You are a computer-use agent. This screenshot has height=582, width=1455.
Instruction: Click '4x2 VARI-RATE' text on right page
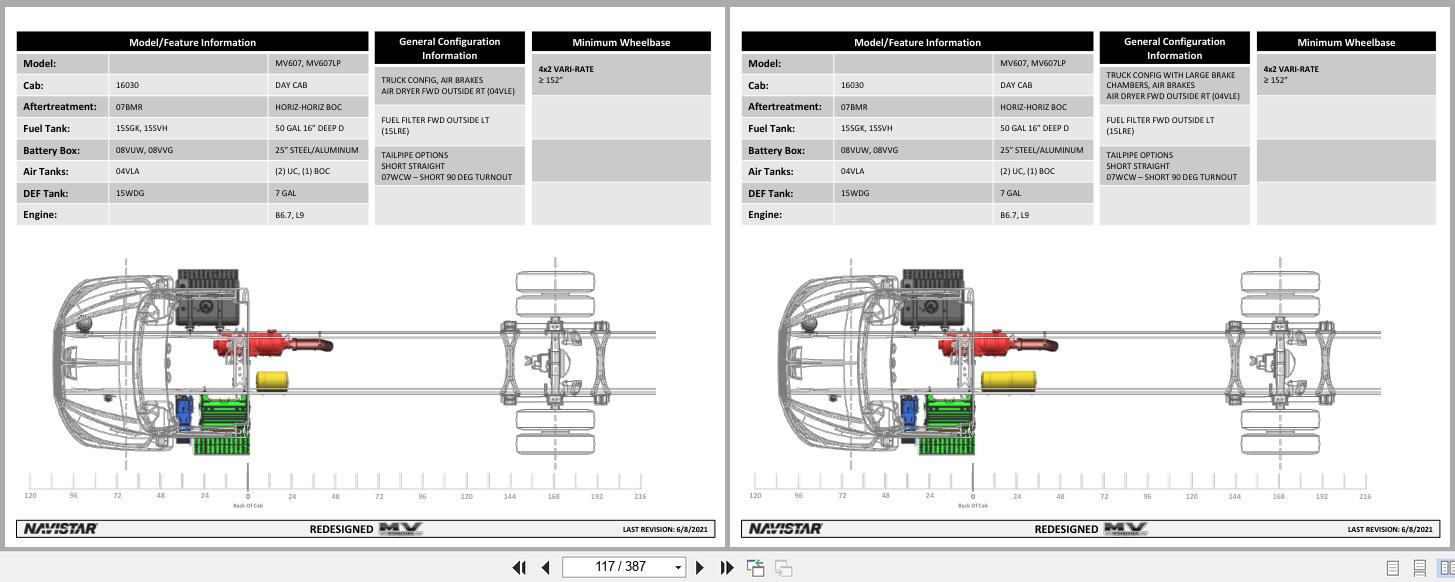1290,69
